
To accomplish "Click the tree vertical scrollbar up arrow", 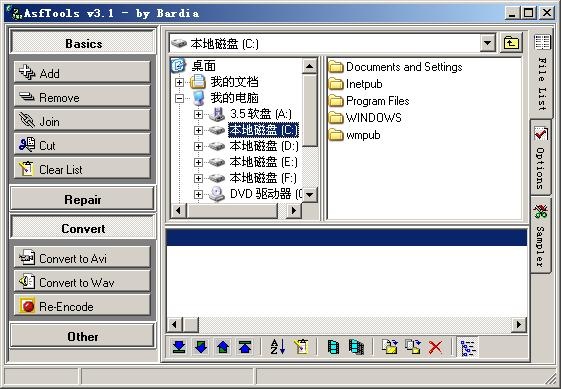I will click(309, 66).
